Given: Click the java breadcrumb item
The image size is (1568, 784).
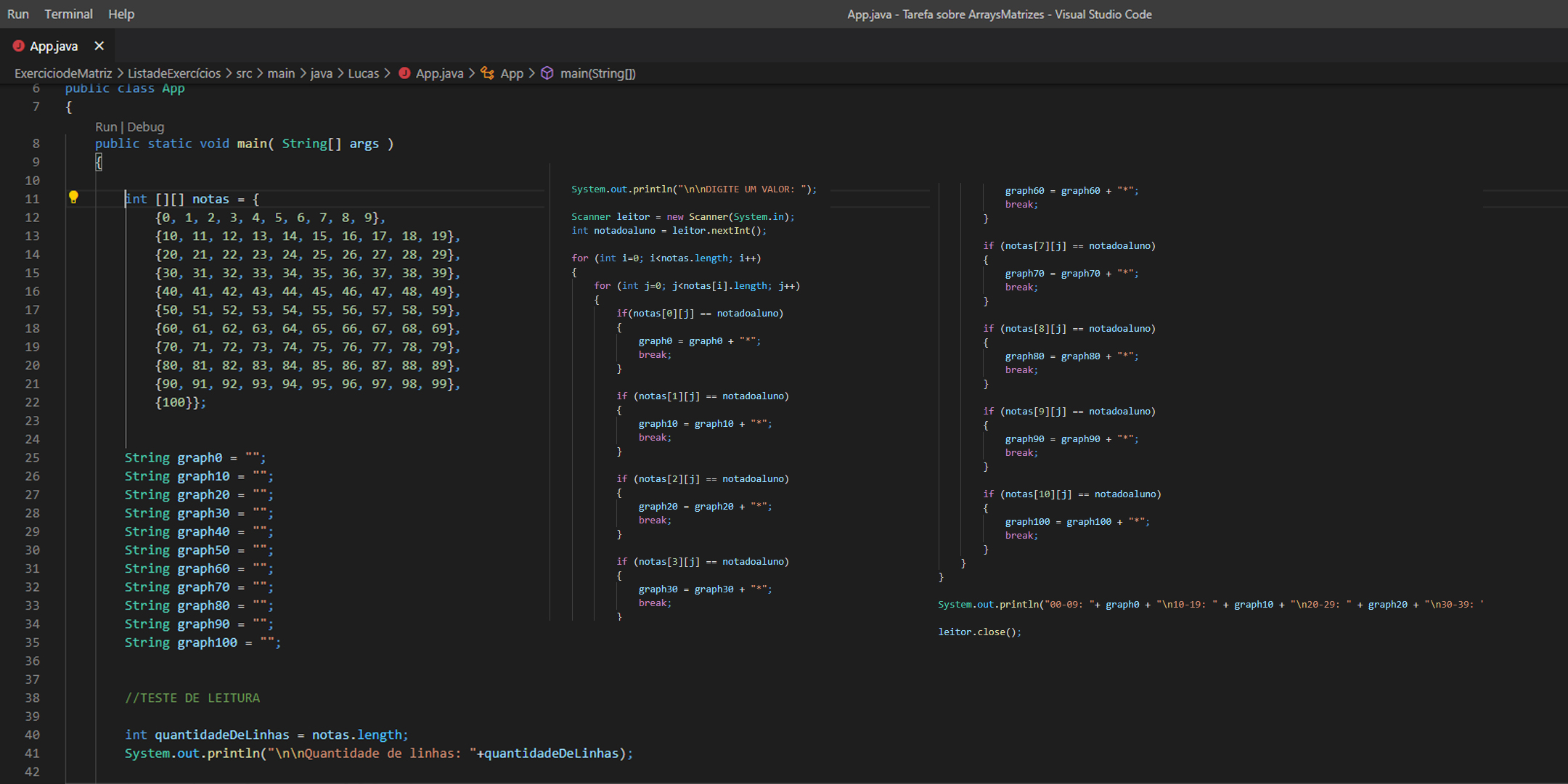Looking at the screenshot, I should pos(322,73).
